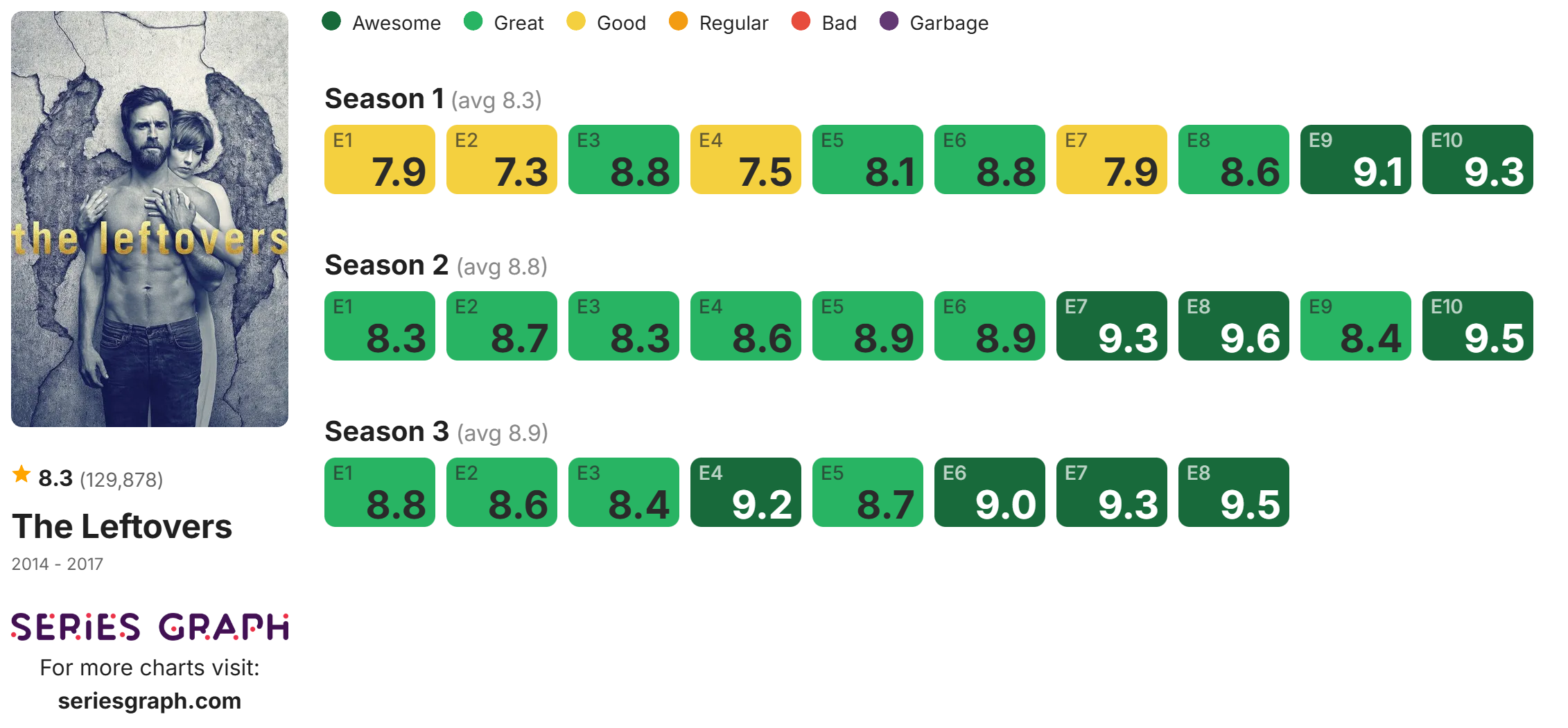Click The Leftovers title text
This screenshot has width=1568, height=728.
[122, 526]
